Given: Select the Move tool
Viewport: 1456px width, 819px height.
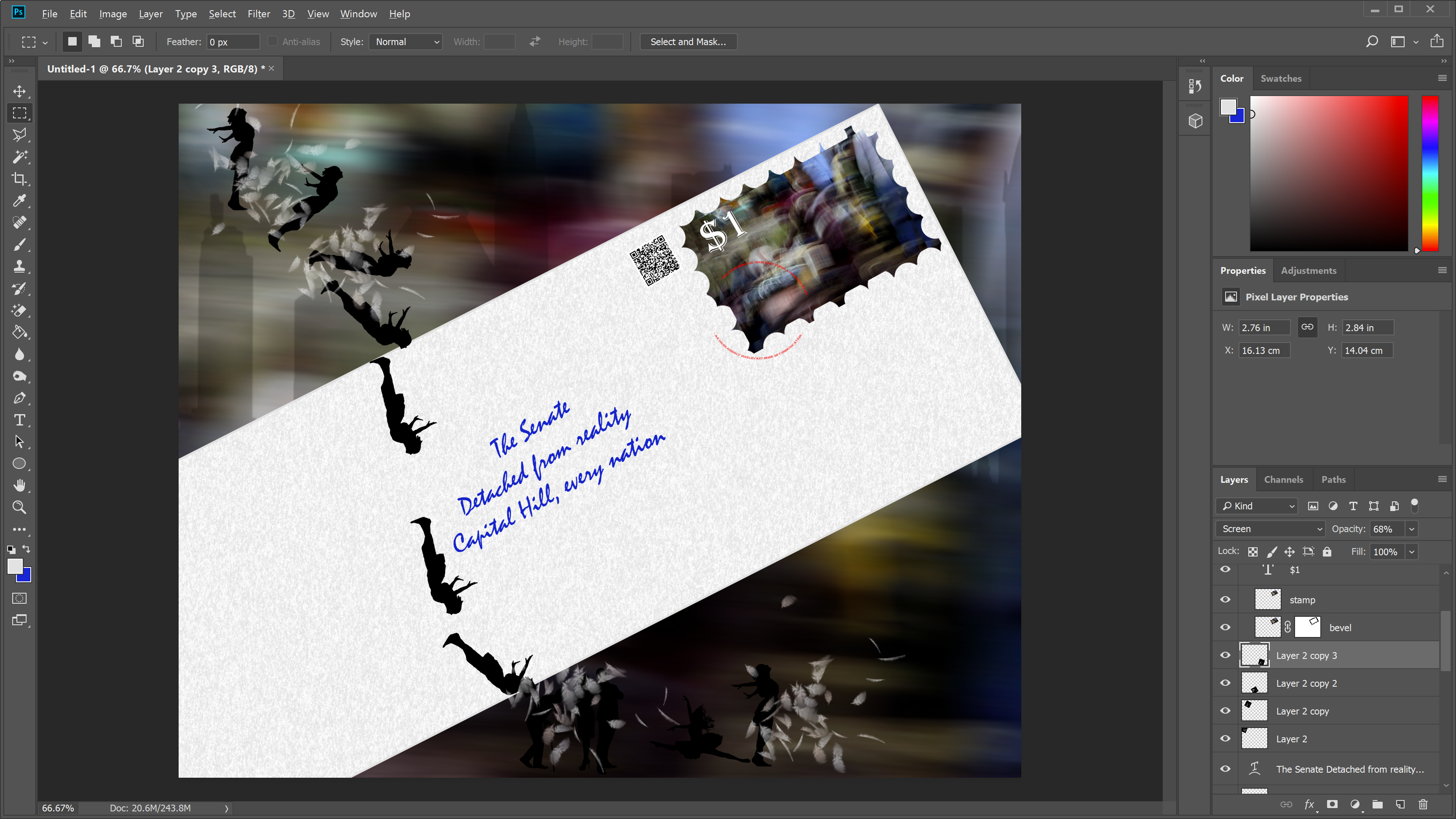Looking at the screenshot, I should [19, 91].
